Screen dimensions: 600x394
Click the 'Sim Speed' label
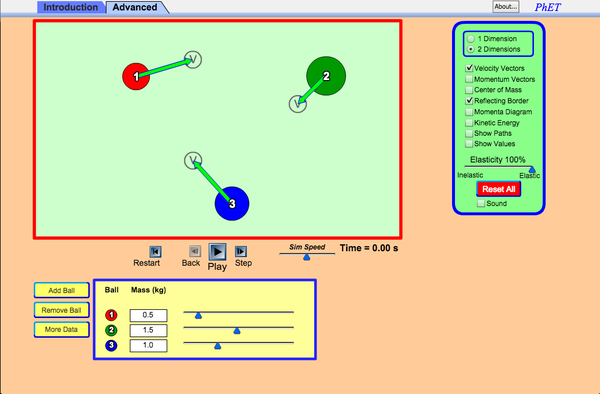(307, 247)
